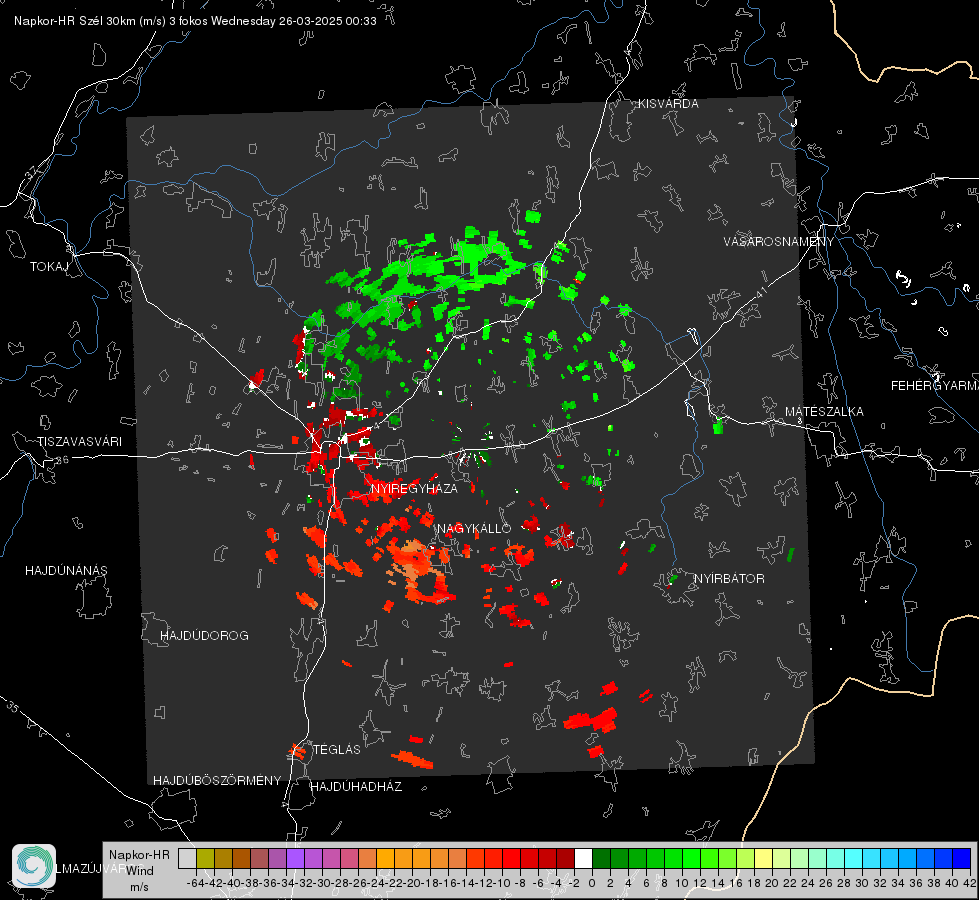Select the pale yellow legend swatch above 18

[763, 858]
